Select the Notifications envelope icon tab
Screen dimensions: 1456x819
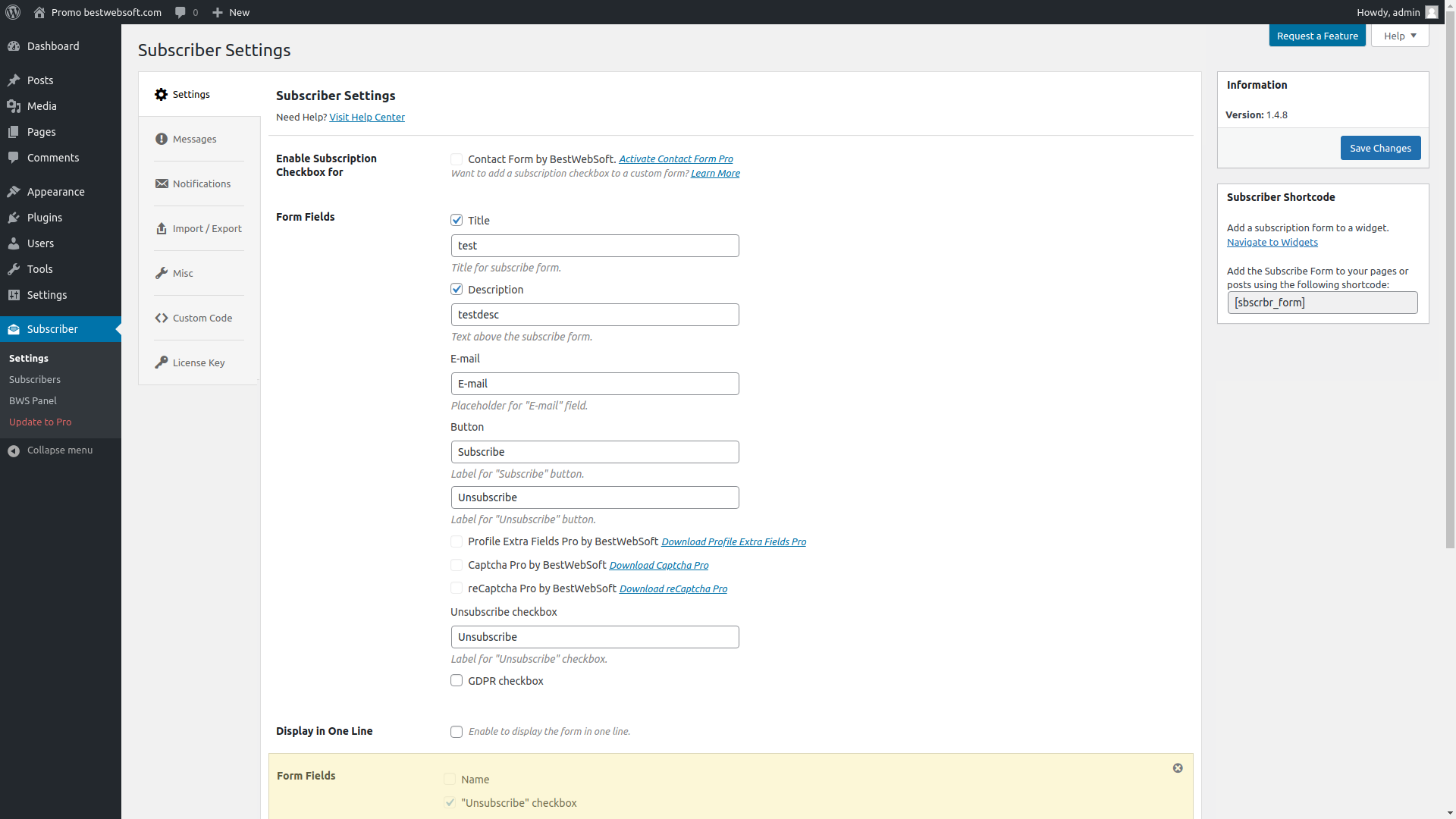(162, 184)
